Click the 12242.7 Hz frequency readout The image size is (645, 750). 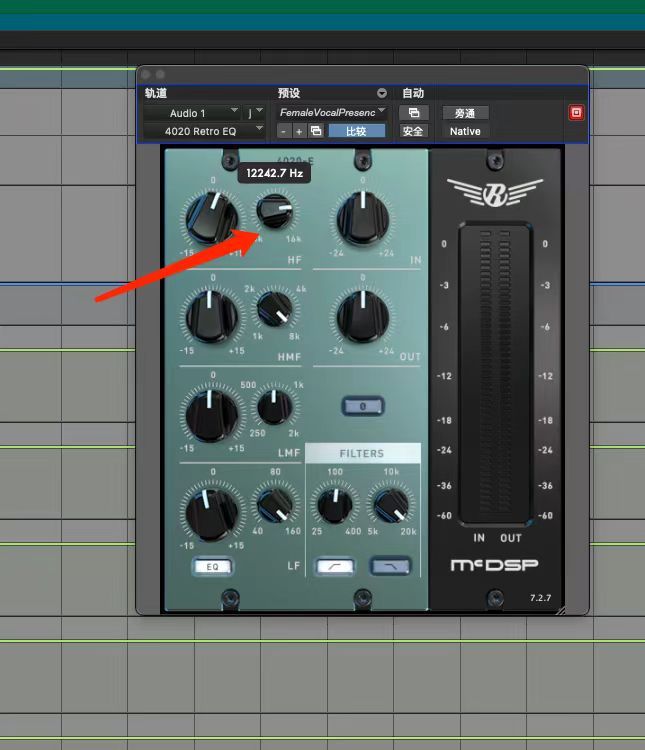(274, 173)
